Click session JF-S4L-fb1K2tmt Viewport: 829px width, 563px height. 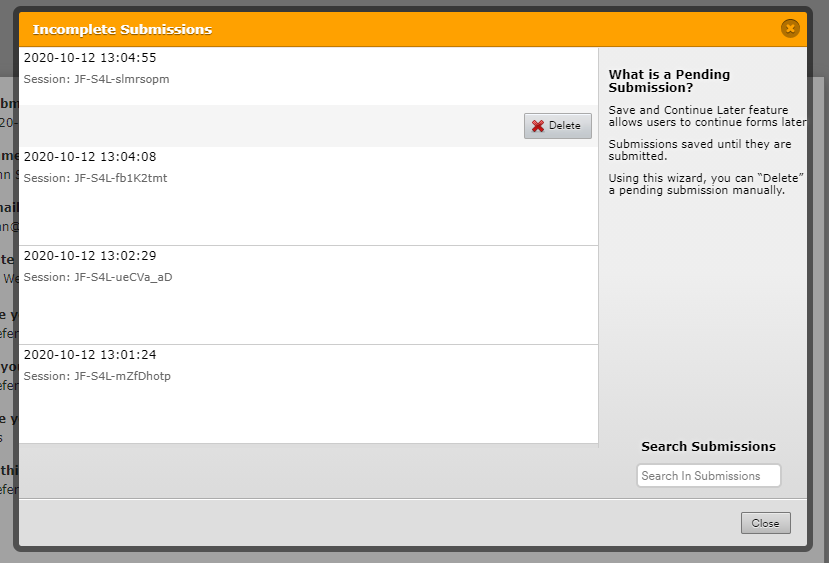click(x=95, y=178)
